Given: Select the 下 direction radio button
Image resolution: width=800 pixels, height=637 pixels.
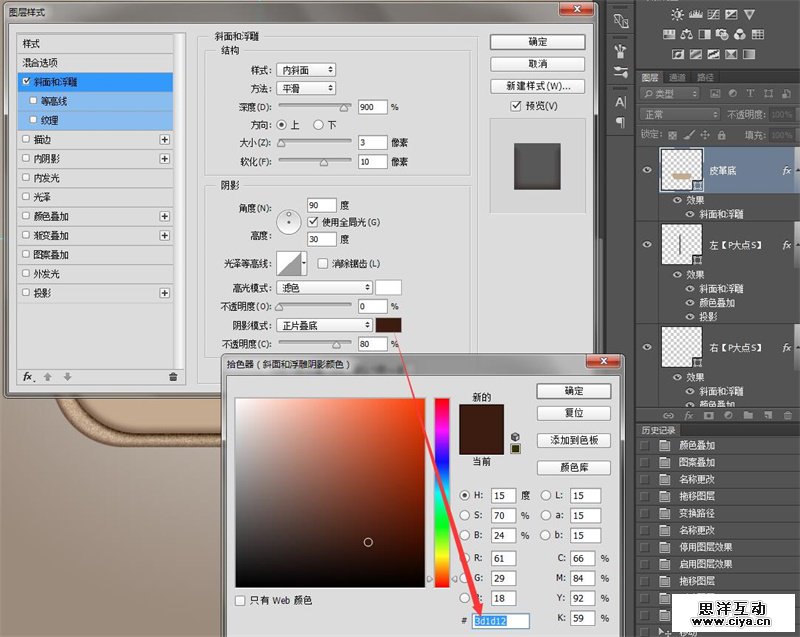Looking at the screenshot, I should click(318, 125).
